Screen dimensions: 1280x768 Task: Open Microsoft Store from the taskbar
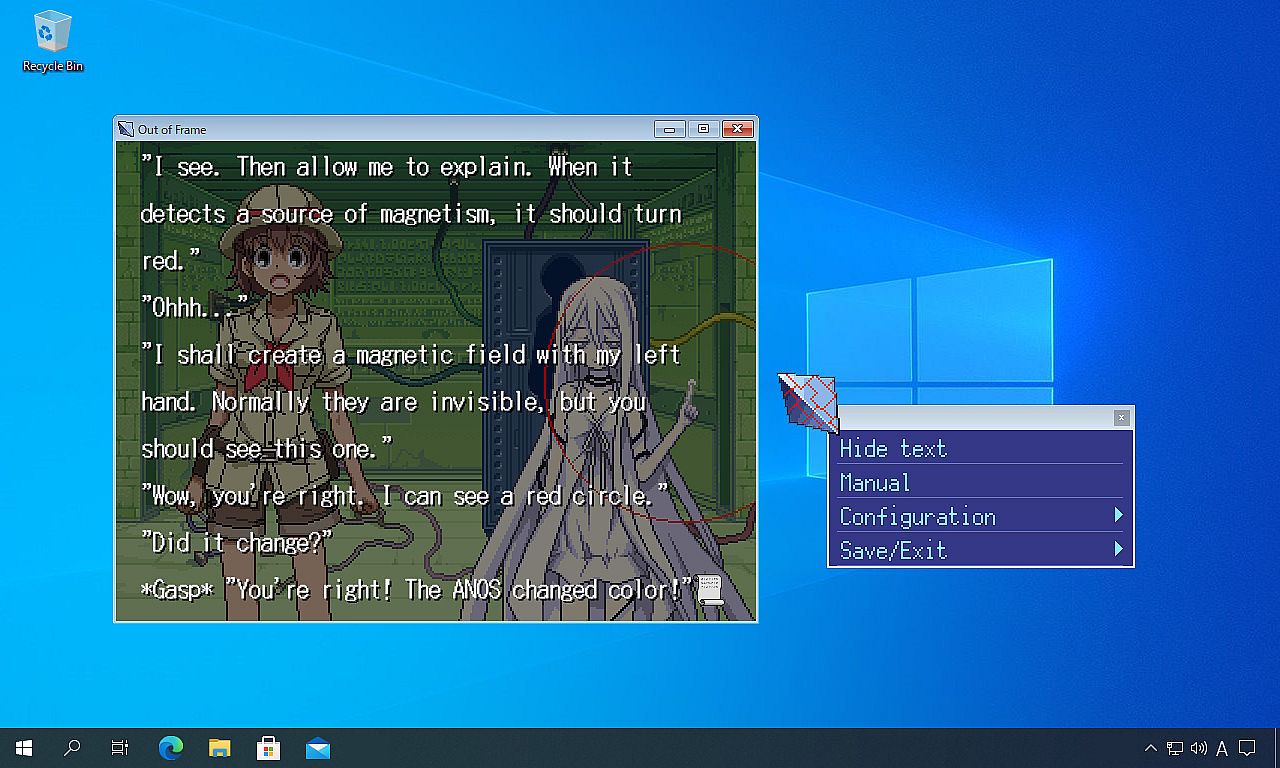pos(269,748)
